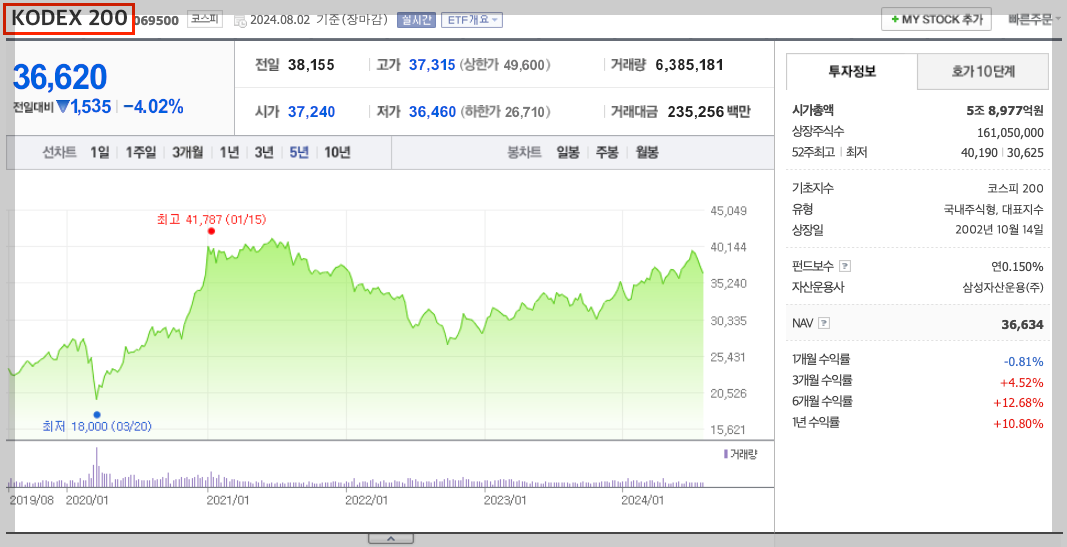This screenshot has height=547, width=1067.
Task: Click the 상장일 value 2002년 10월 14일
Action: pyautogui.click(x=999, y=230)
